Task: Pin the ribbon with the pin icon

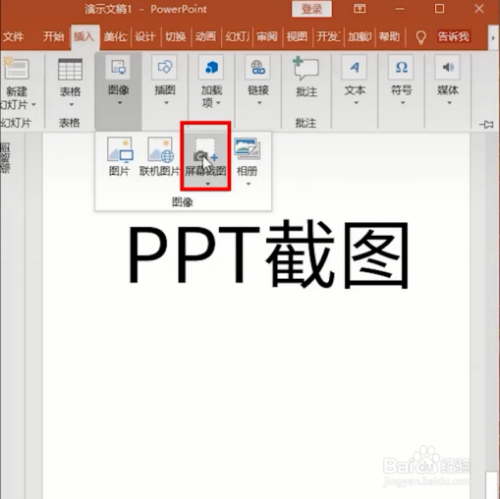Action: 486,125
